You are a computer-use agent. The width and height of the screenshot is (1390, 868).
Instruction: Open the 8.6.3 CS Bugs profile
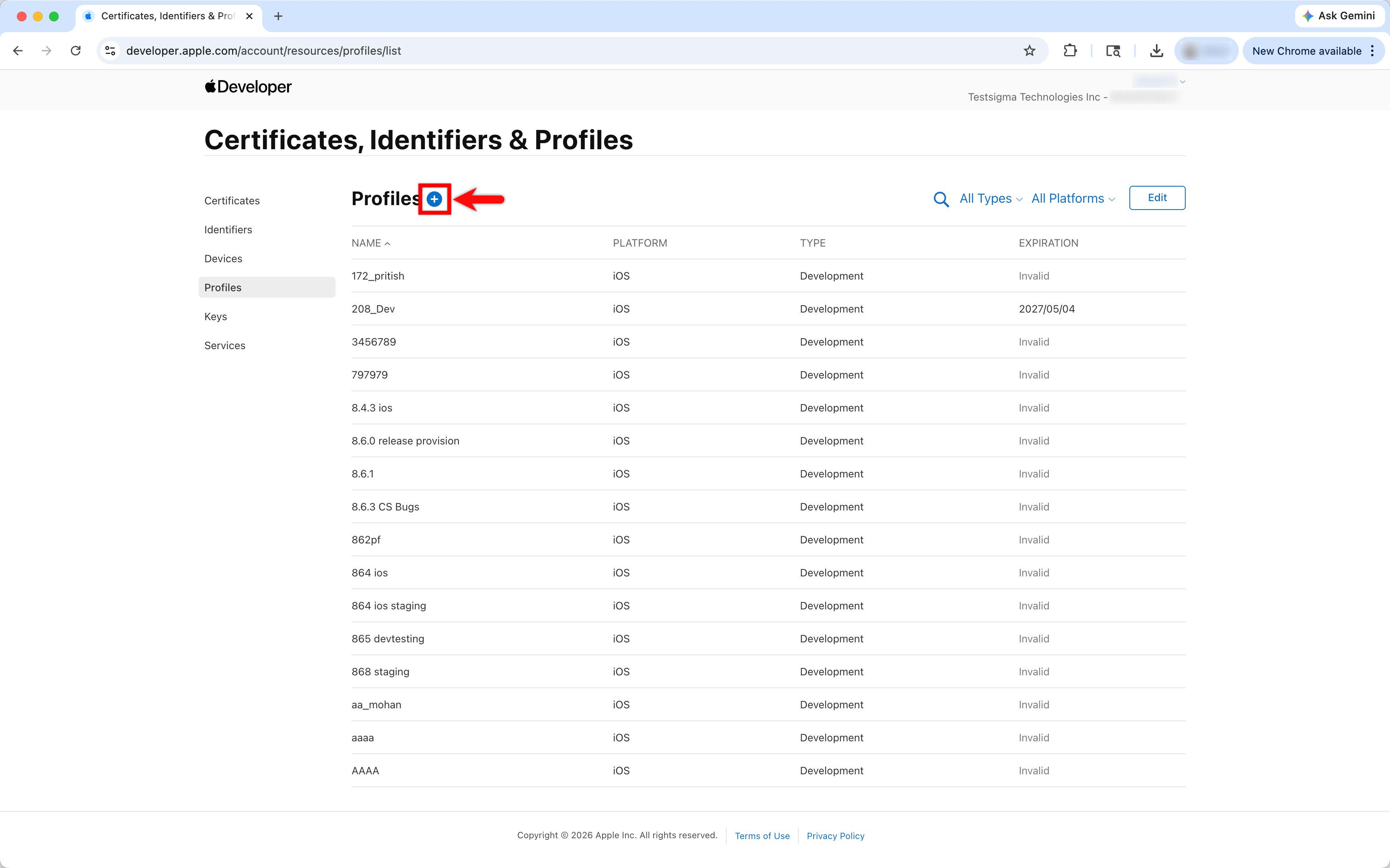(x=769, y=507)
